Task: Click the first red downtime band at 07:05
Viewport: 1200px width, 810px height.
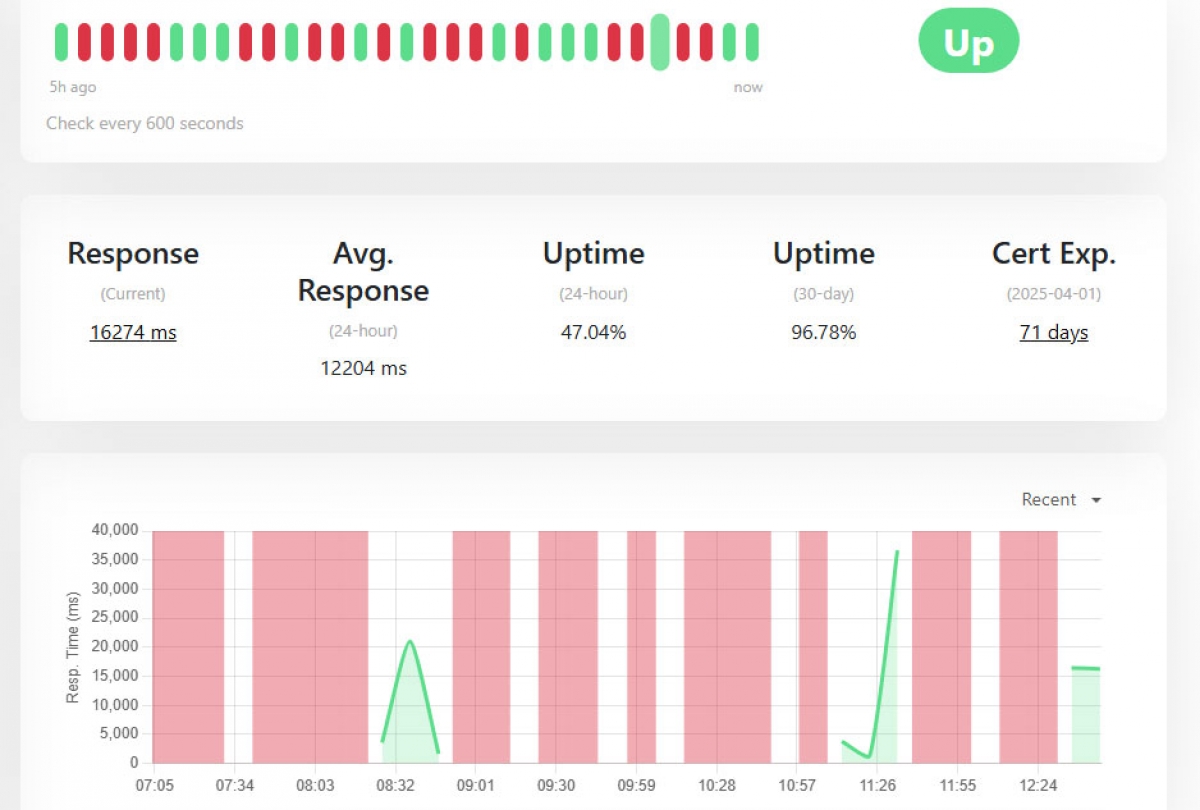Action: [188, 646]
